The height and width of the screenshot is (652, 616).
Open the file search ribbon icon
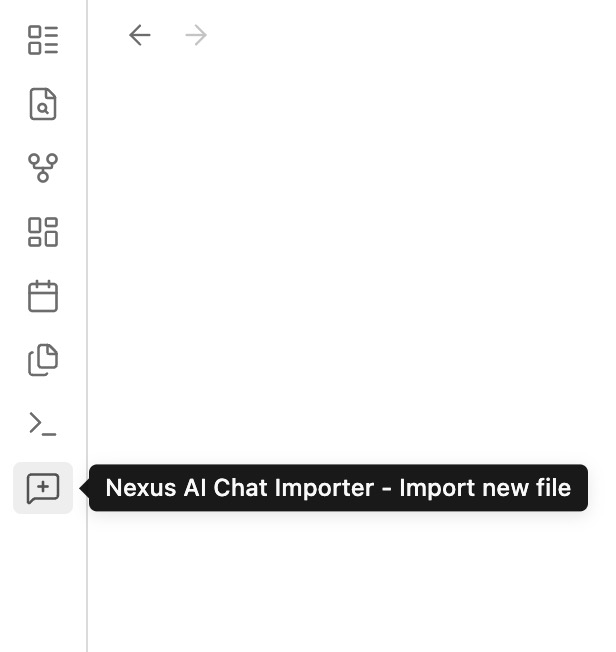pyautogui.click(x=43, y=104)
